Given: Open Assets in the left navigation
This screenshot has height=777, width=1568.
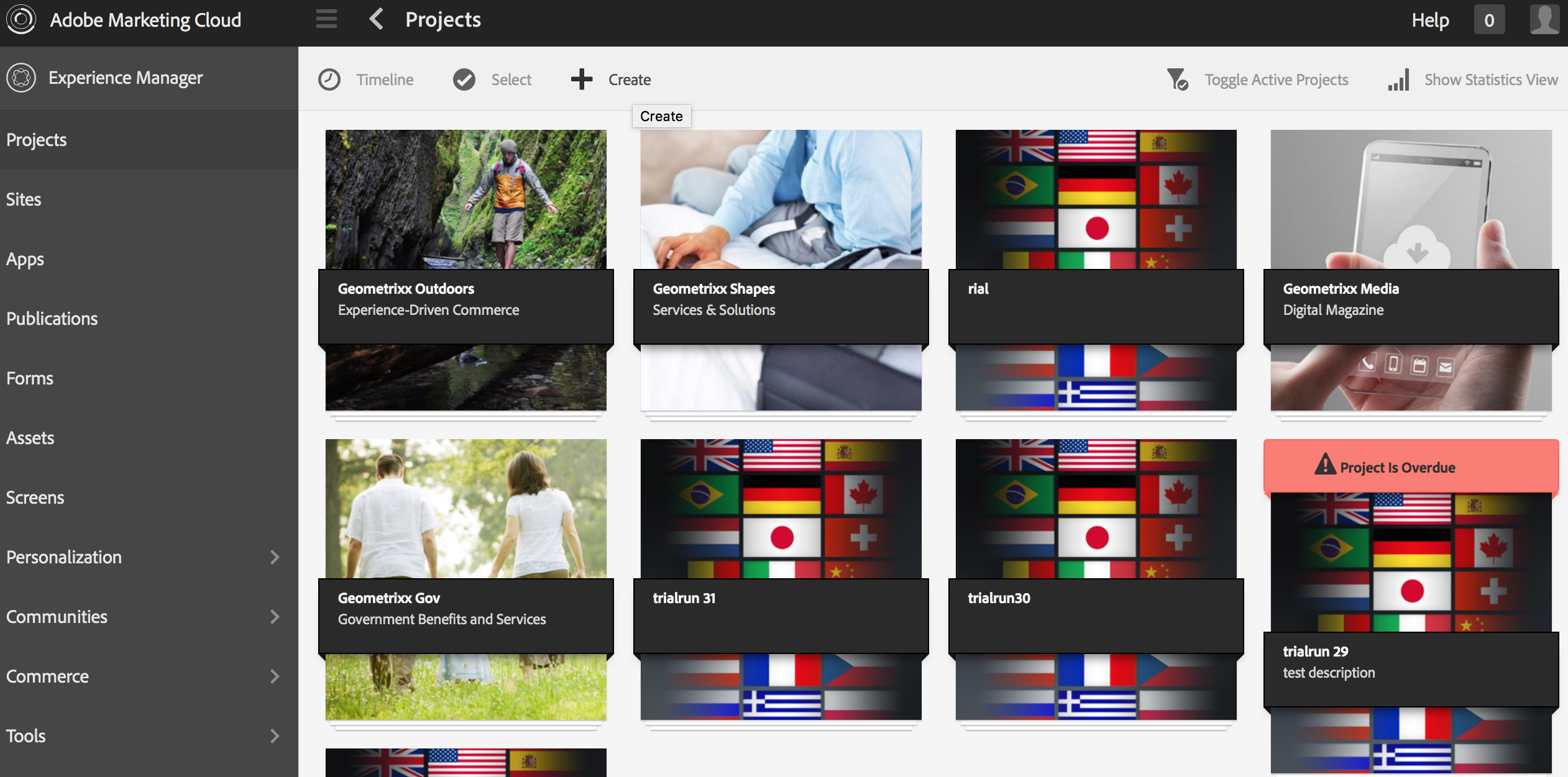Looking at the screenshot, I should click(x=30, y=438).
